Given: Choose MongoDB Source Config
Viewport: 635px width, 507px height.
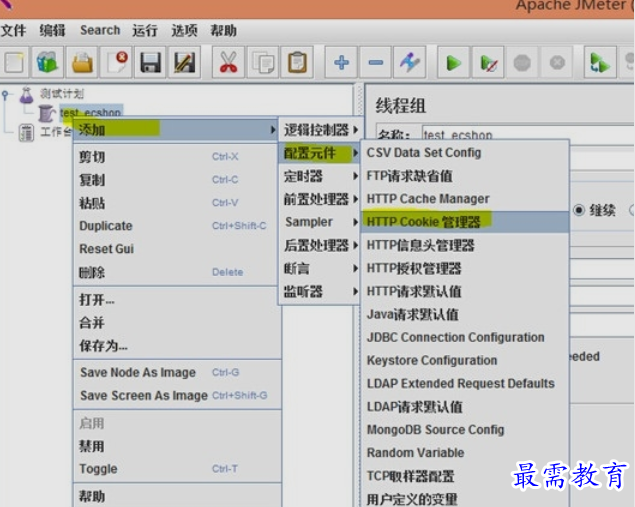Looking at the screenshot, I should [x=465, y=430].
